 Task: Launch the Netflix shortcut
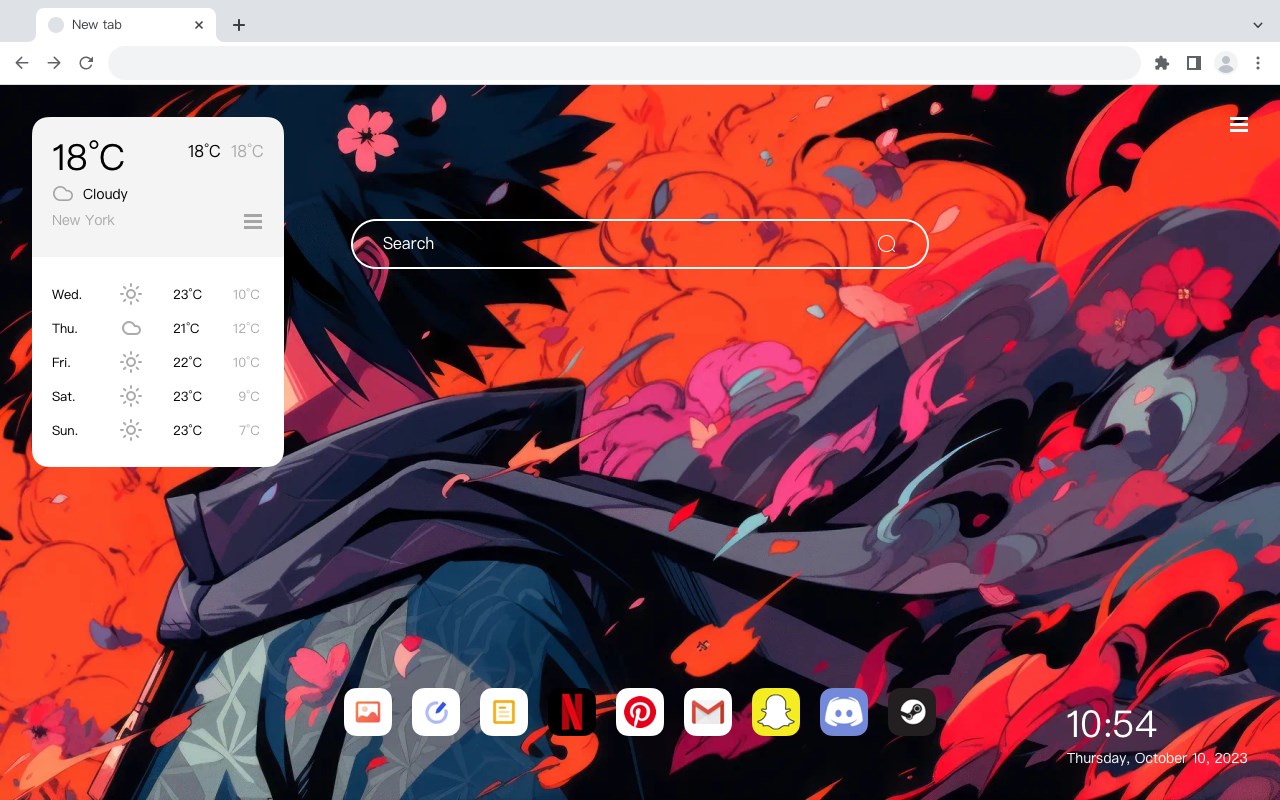click(572, 712)
